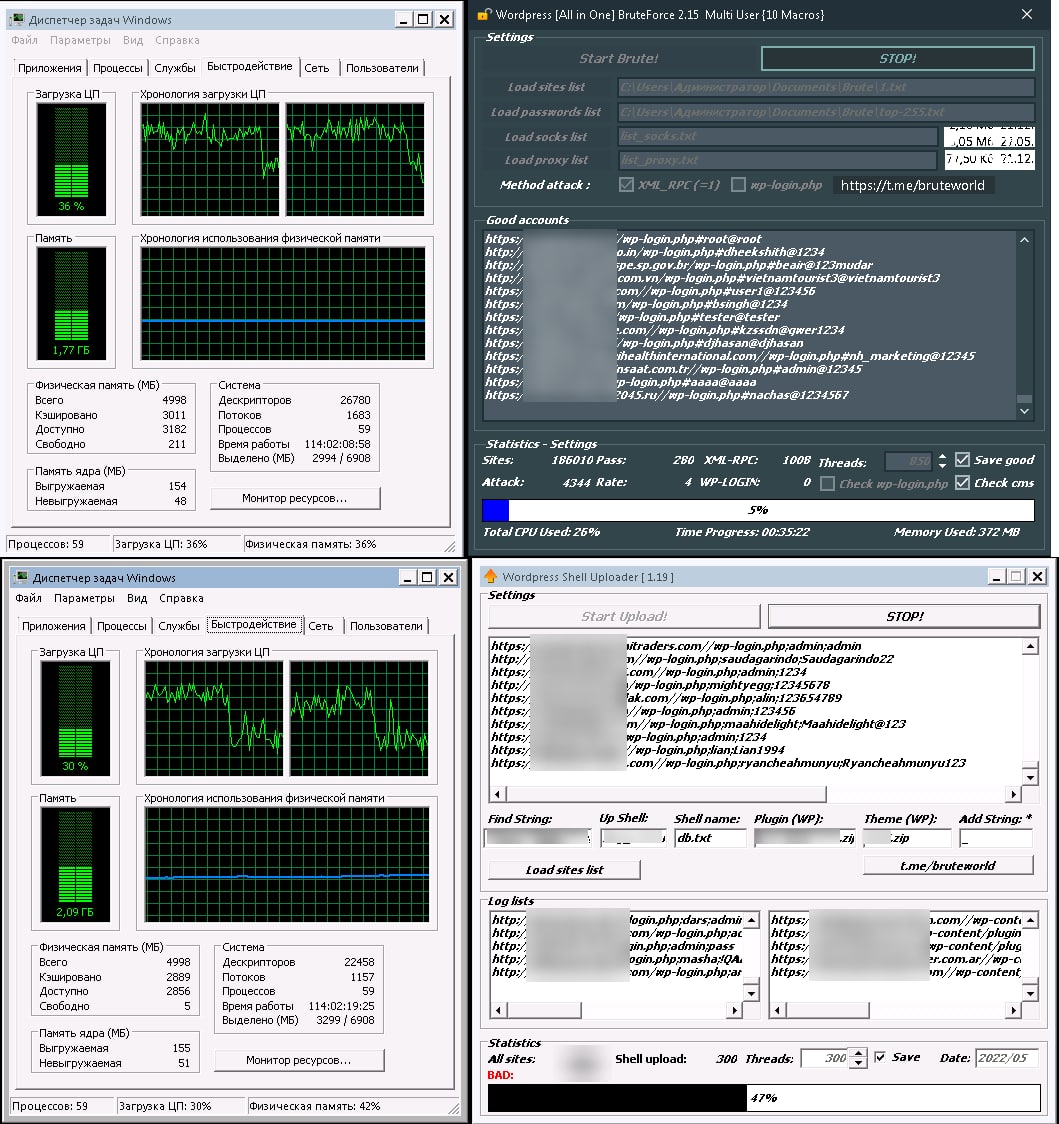Open Пользователи tab in 30% CPU Task Manager

(x=386, y=626)
